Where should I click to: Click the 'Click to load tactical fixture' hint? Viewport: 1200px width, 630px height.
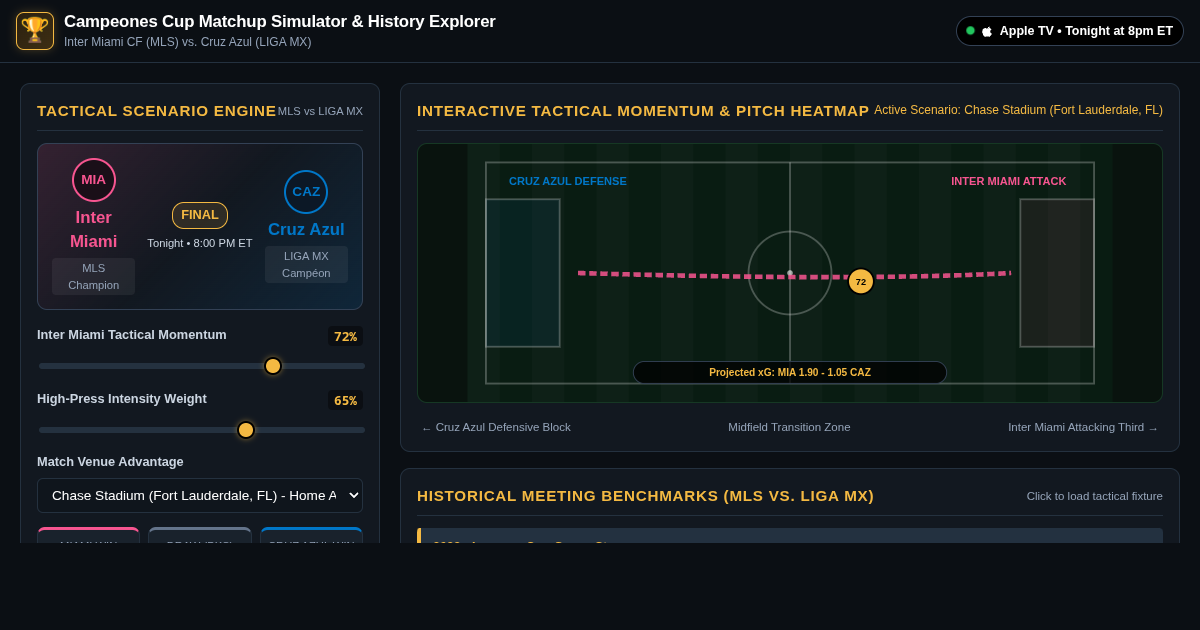click(x=1094, y=496)
